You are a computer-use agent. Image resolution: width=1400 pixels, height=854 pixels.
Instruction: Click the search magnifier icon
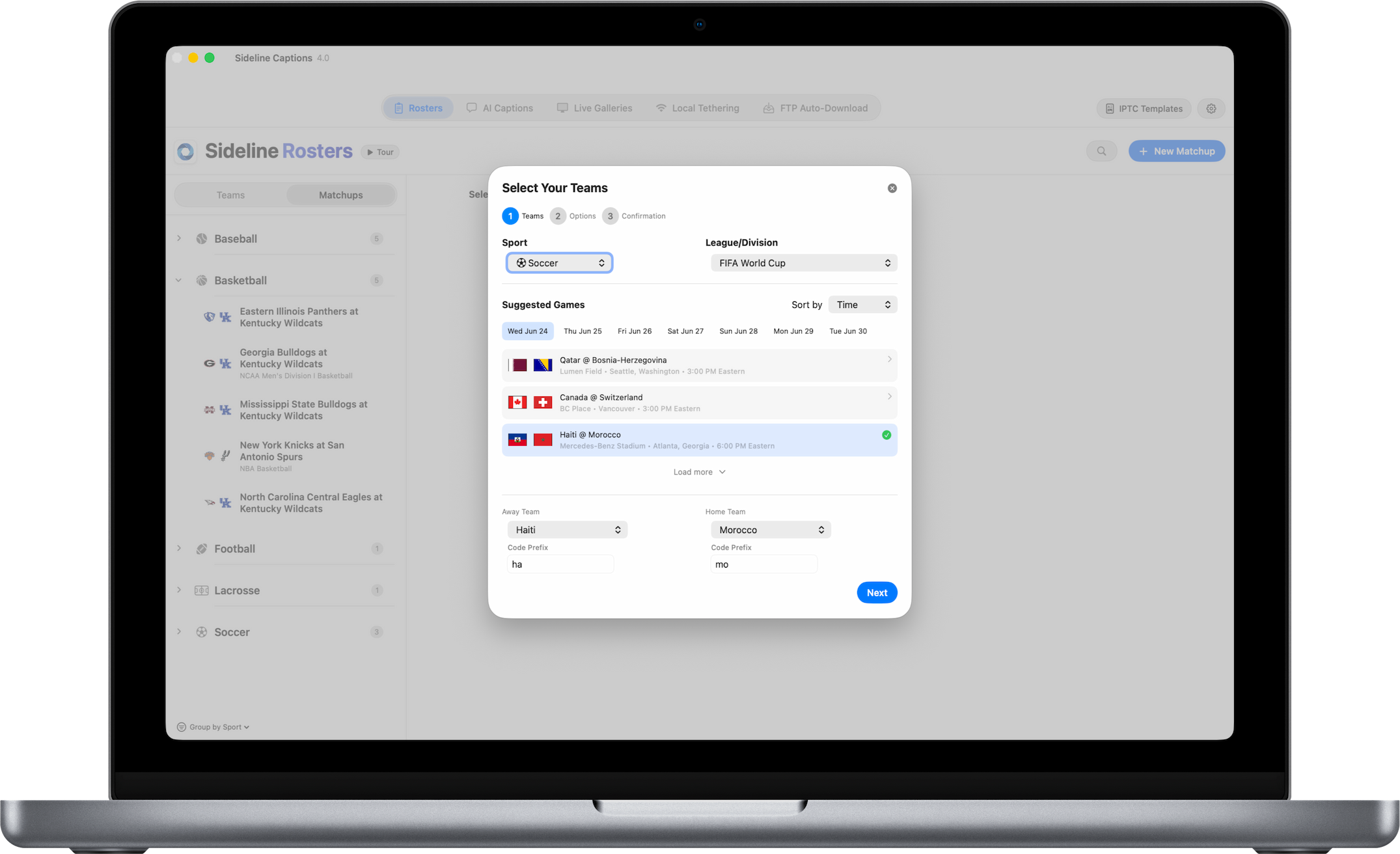coord(1101,151)
